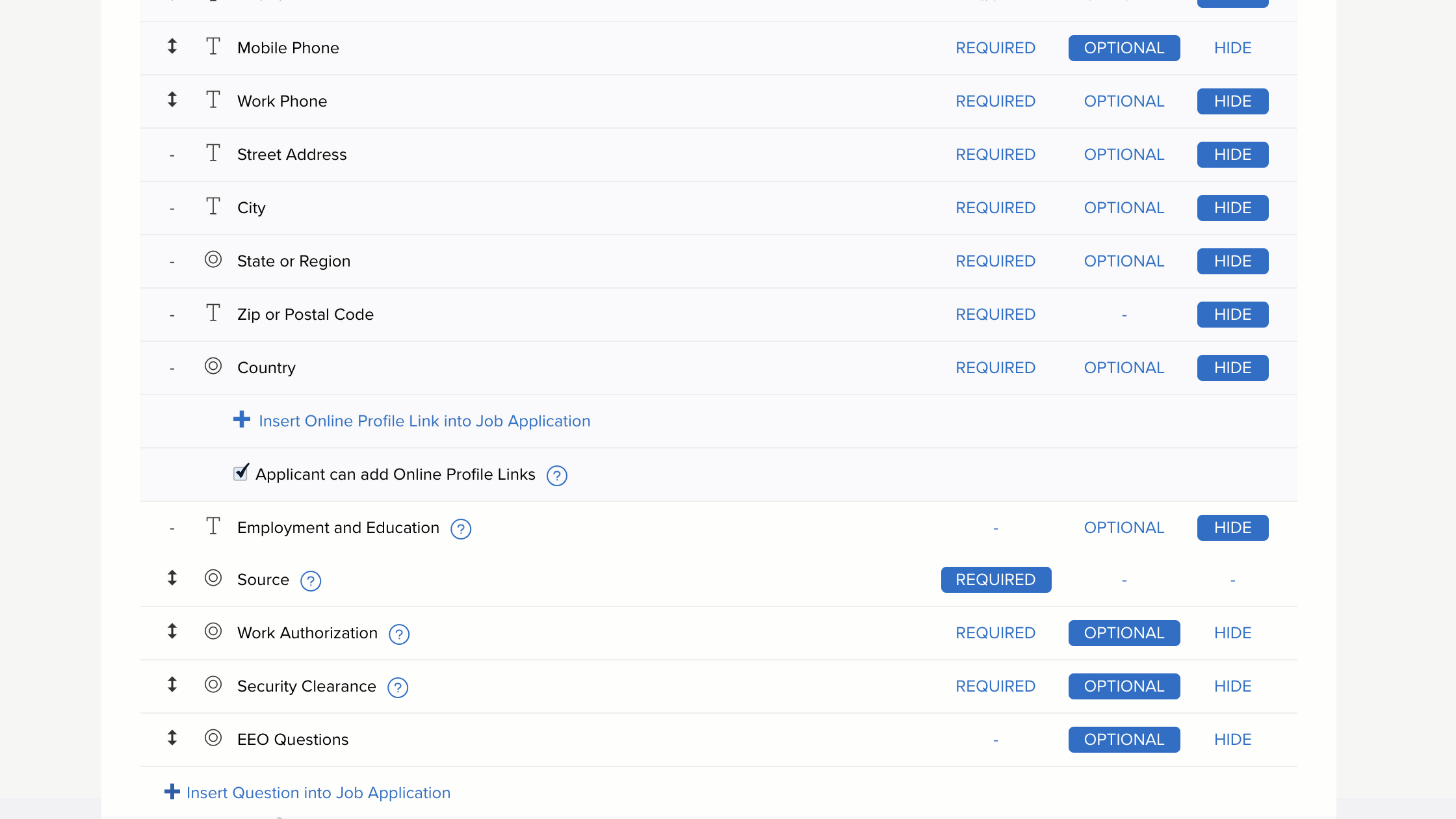
Task: Click the reorder arrow for EEO Questions
Action: click(172, 738)
